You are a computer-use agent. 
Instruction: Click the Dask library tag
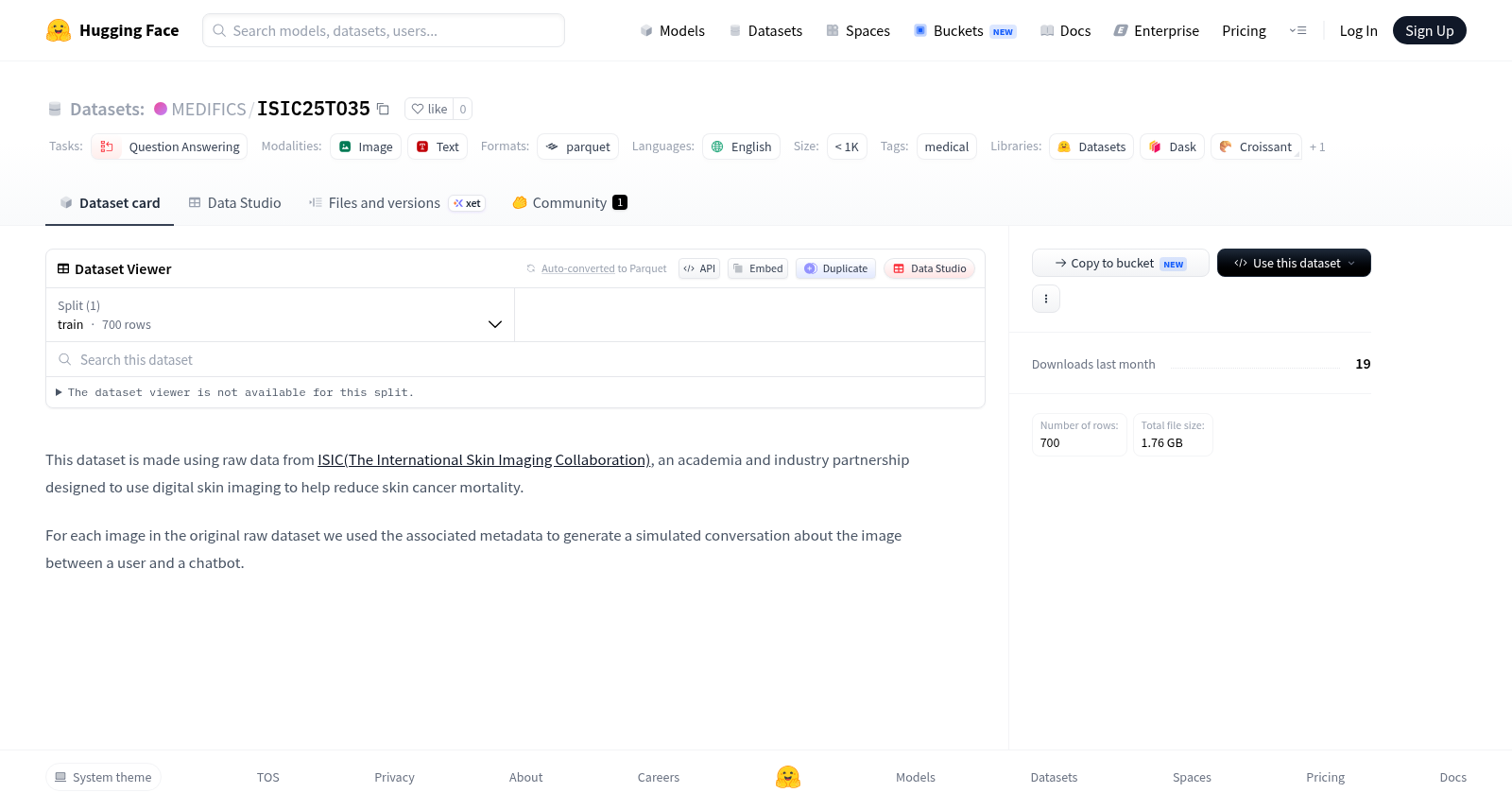1172,146
